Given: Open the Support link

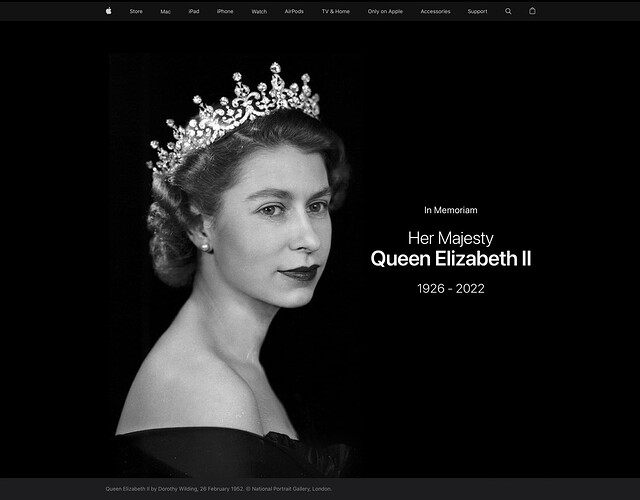Looking at the screenshot, I should pyautogui.click(x=478, y=11).
